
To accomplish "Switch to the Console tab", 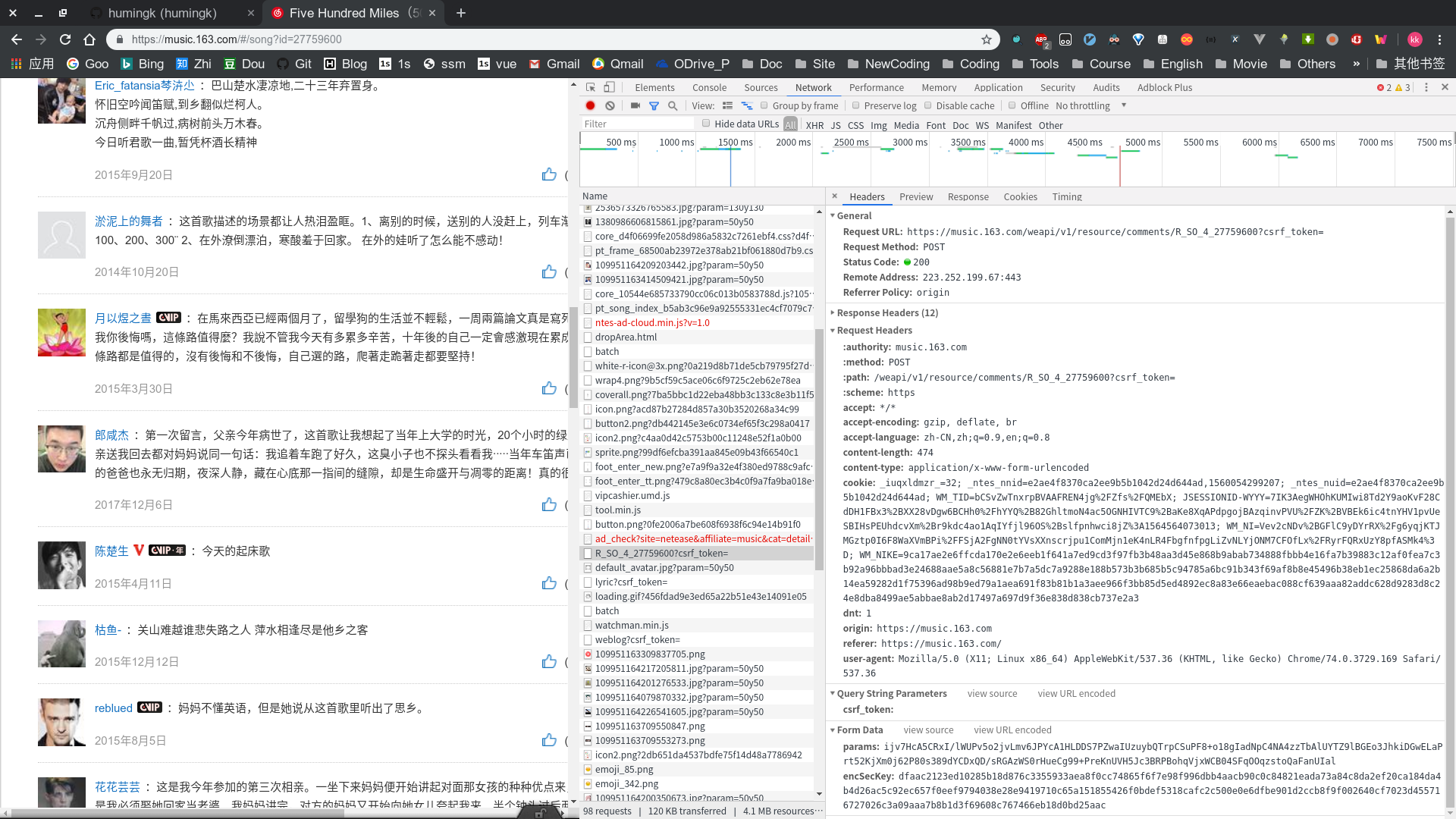I will click(709, 87).
